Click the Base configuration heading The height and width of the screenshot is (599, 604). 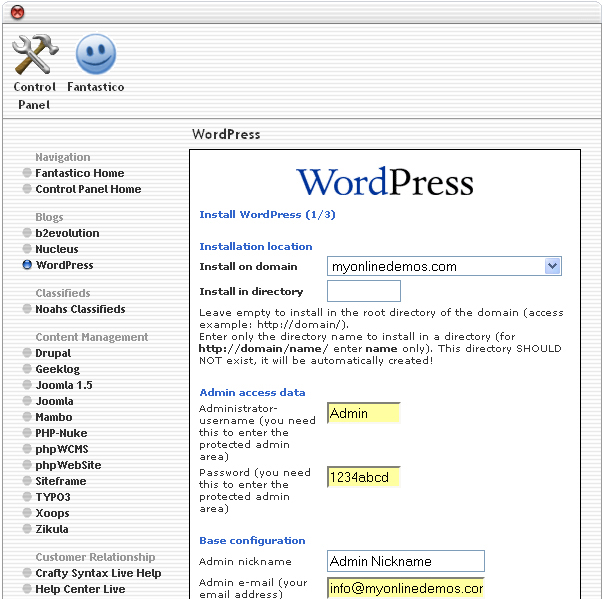[252, 540]
